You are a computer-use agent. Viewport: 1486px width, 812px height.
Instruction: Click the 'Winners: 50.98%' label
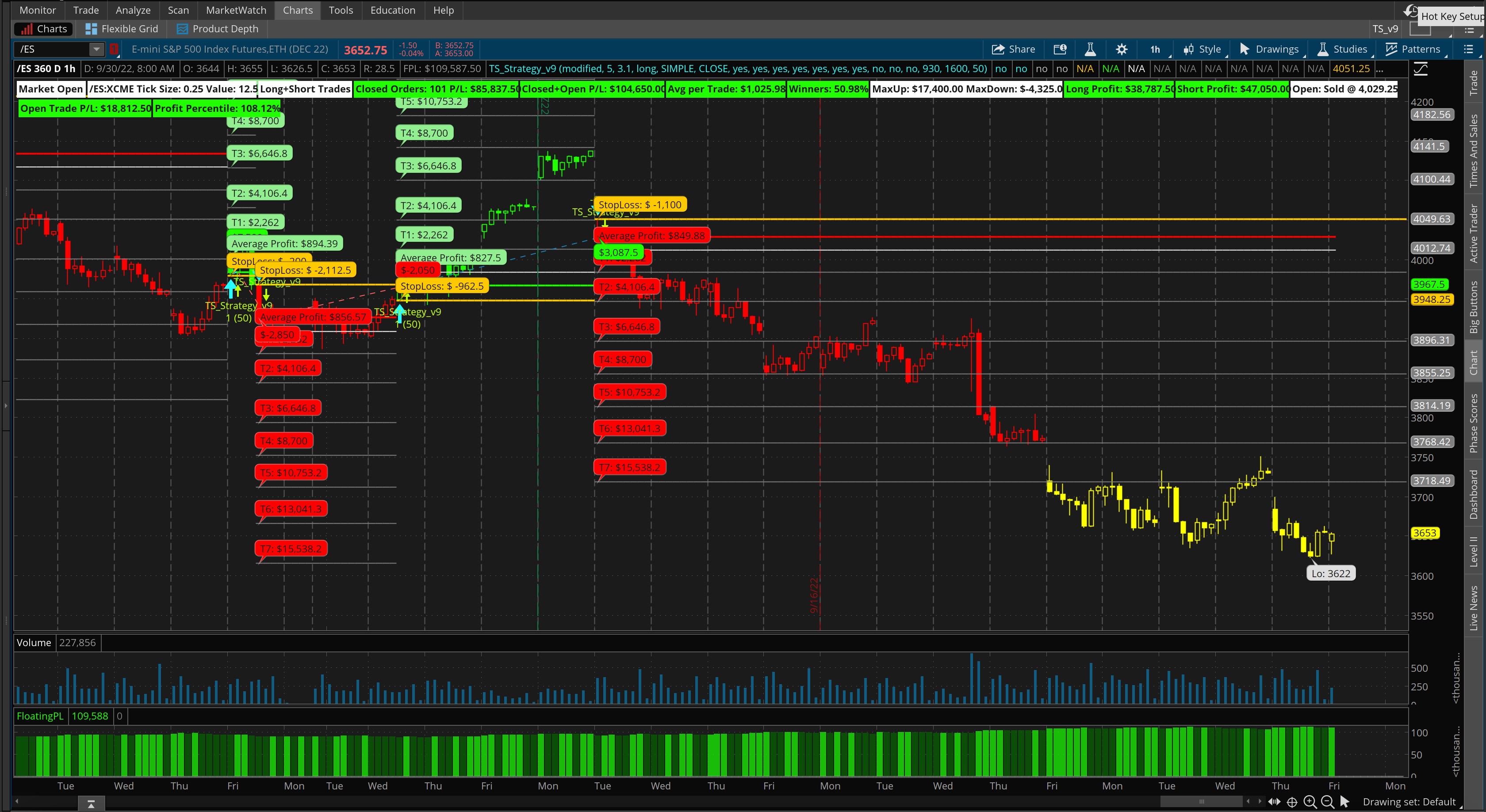[x=828, y=89]
